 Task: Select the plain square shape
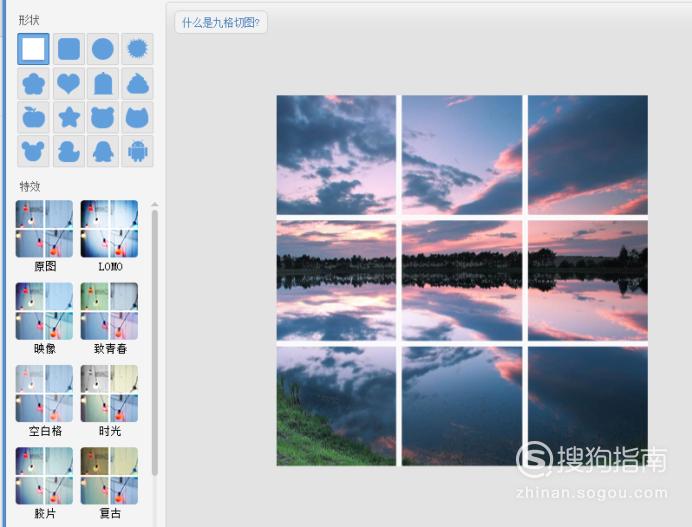(x=34, y=49)
